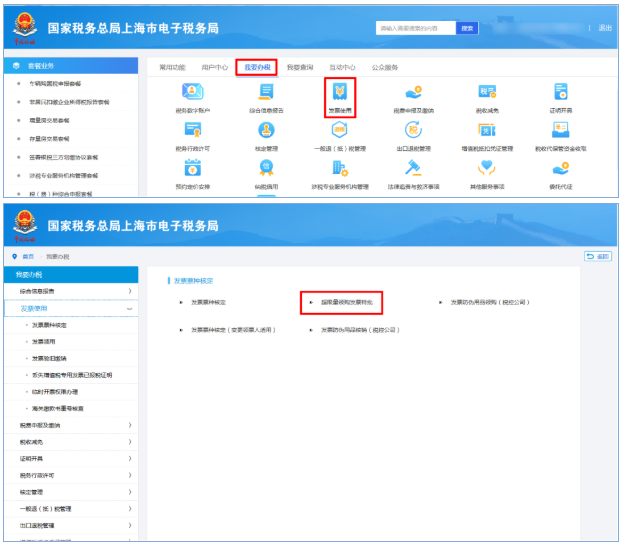Open 海关缴款书重号核查 sidebar item
The height and width of the screenshot is (546, 623).
[x=58, y=409]
